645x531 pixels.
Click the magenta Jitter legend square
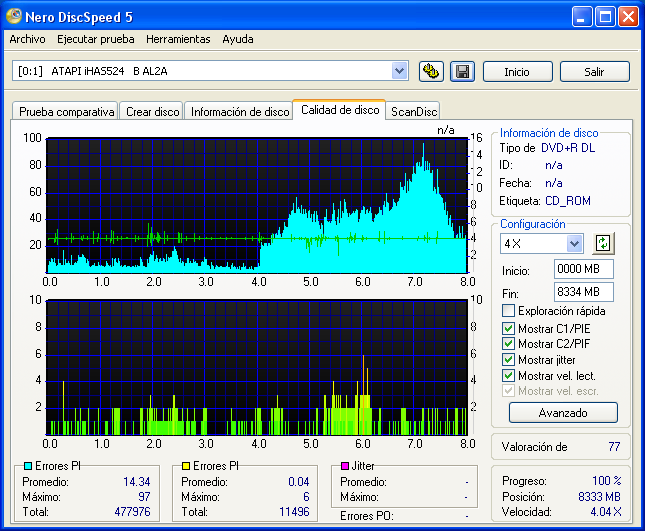346,465
